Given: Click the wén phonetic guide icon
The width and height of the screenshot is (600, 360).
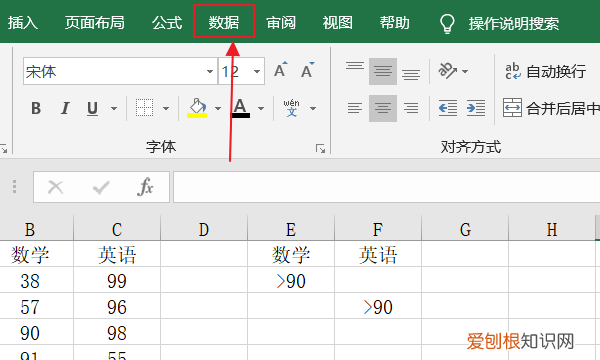Looking at the screenshot, I should (292, 108).
